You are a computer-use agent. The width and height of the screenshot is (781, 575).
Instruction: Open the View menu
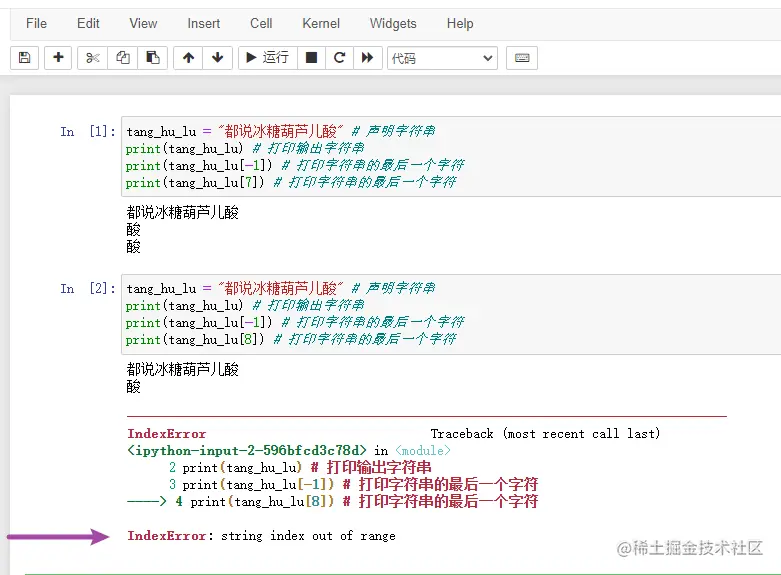click(143, 23)
